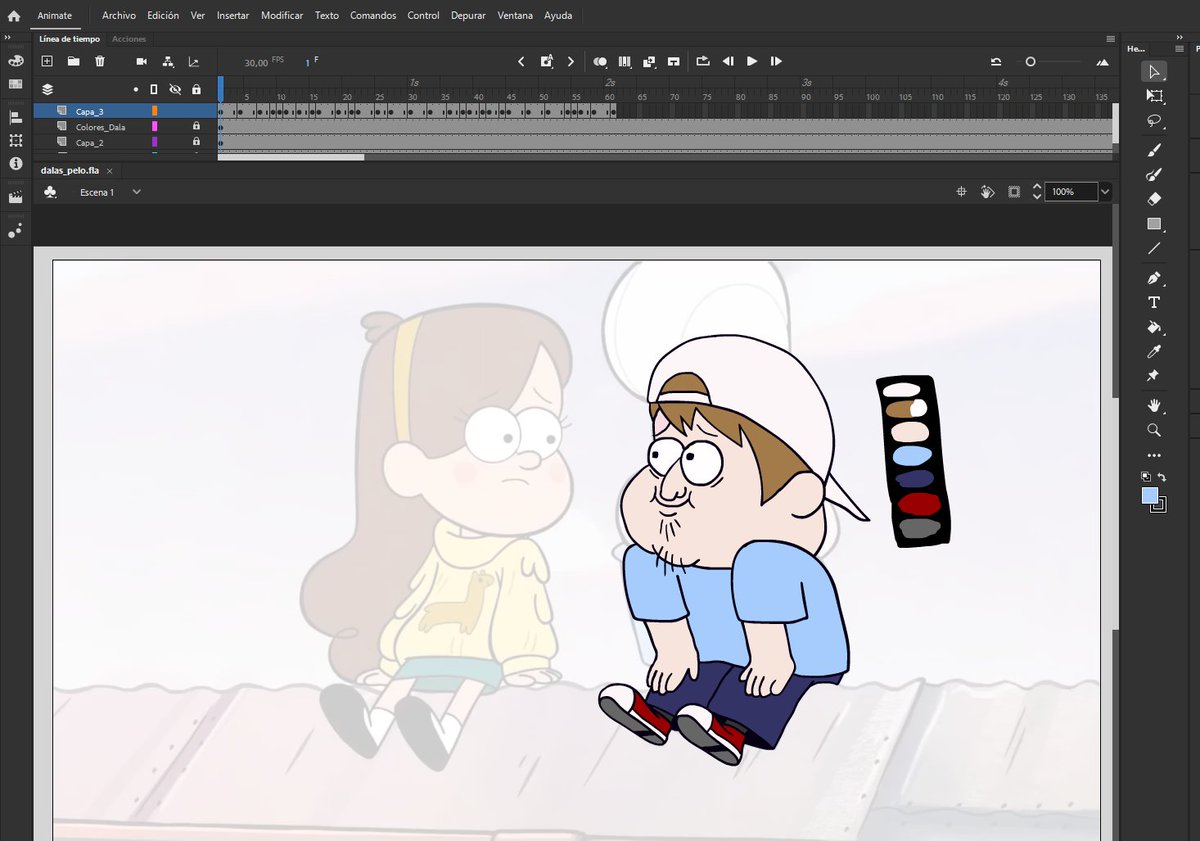Step back one frame
The image size is (1200, 841).
tap(728, 61)
